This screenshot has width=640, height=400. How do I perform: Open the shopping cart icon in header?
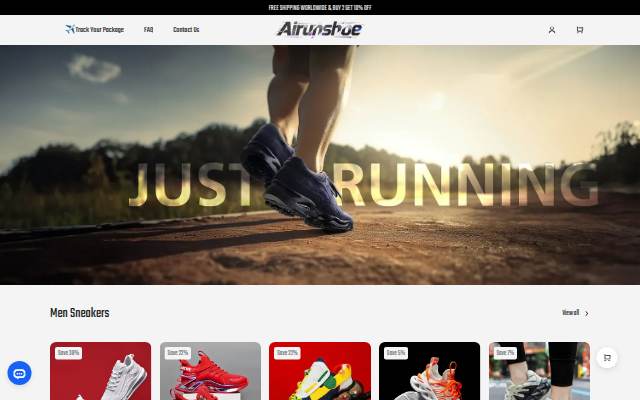coord(580,30)
